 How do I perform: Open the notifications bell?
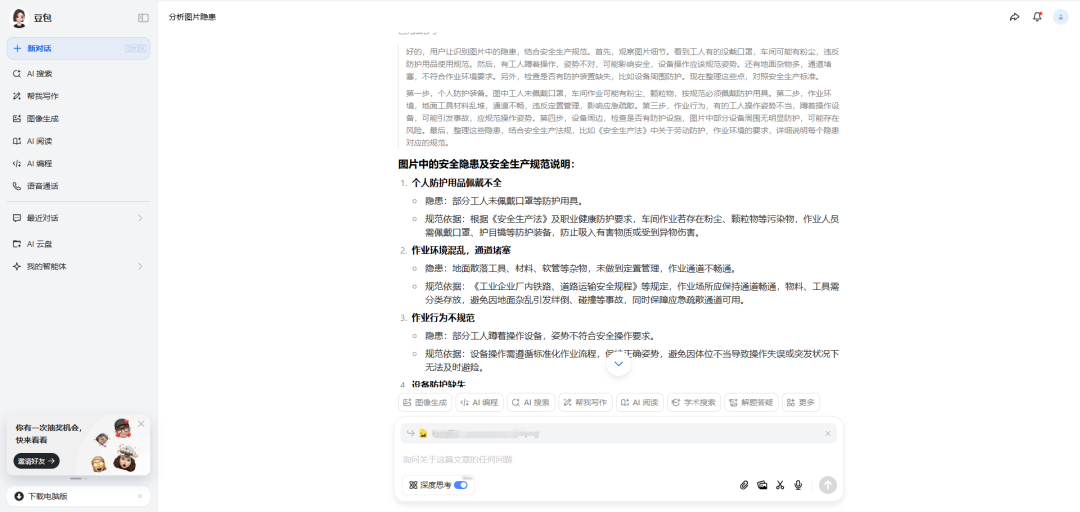1037,17
